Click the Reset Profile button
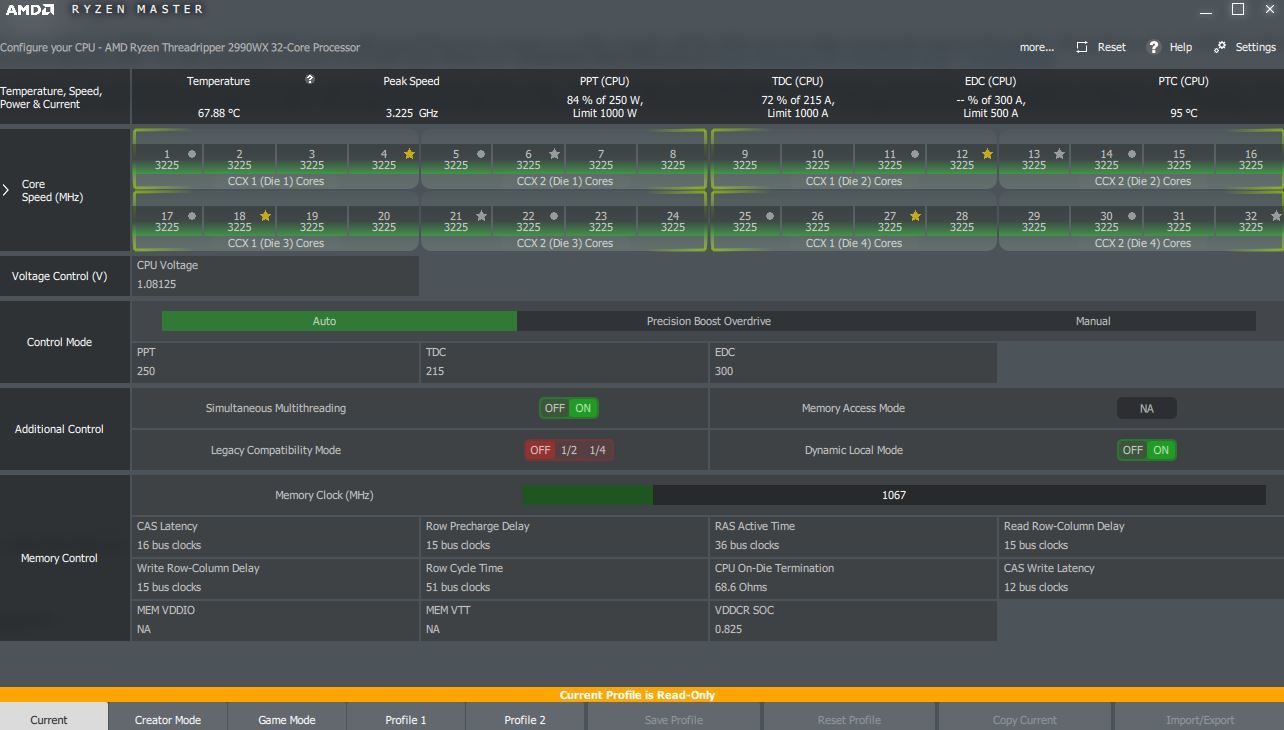Screen dimensions: 1284x730 pyautogui.click(x=849, y=719)
